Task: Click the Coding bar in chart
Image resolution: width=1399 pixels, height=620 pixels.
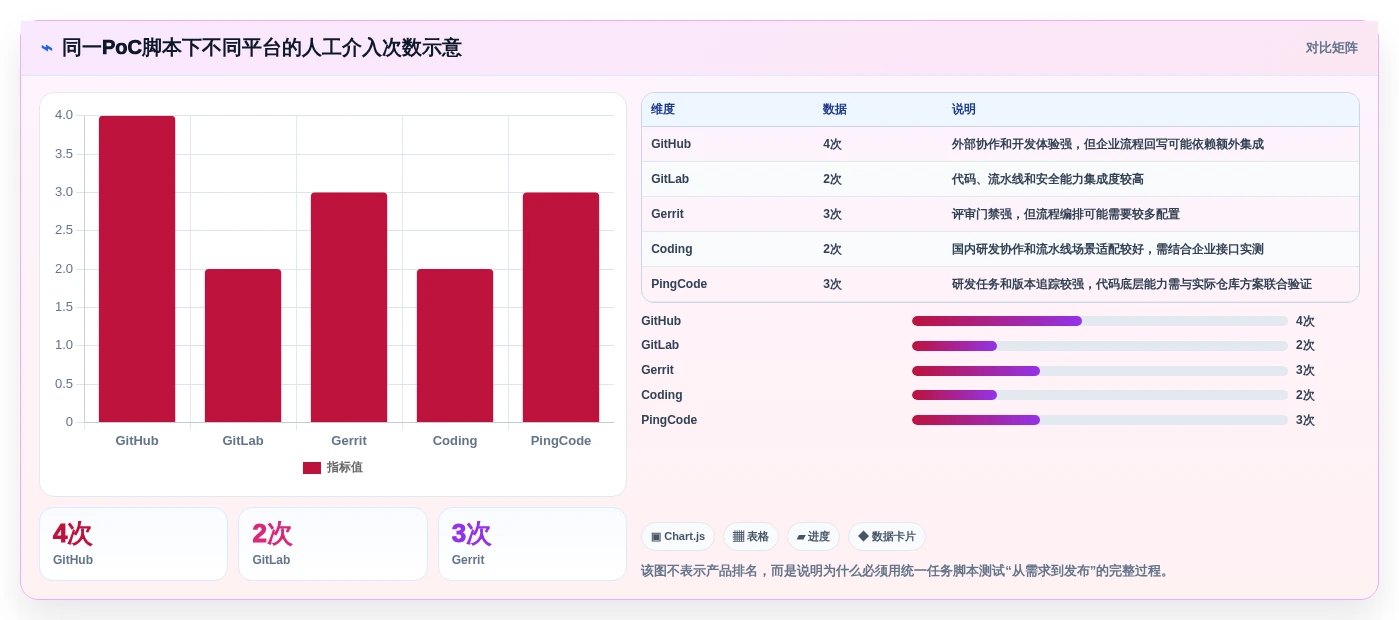Action: tap(455, 346)
